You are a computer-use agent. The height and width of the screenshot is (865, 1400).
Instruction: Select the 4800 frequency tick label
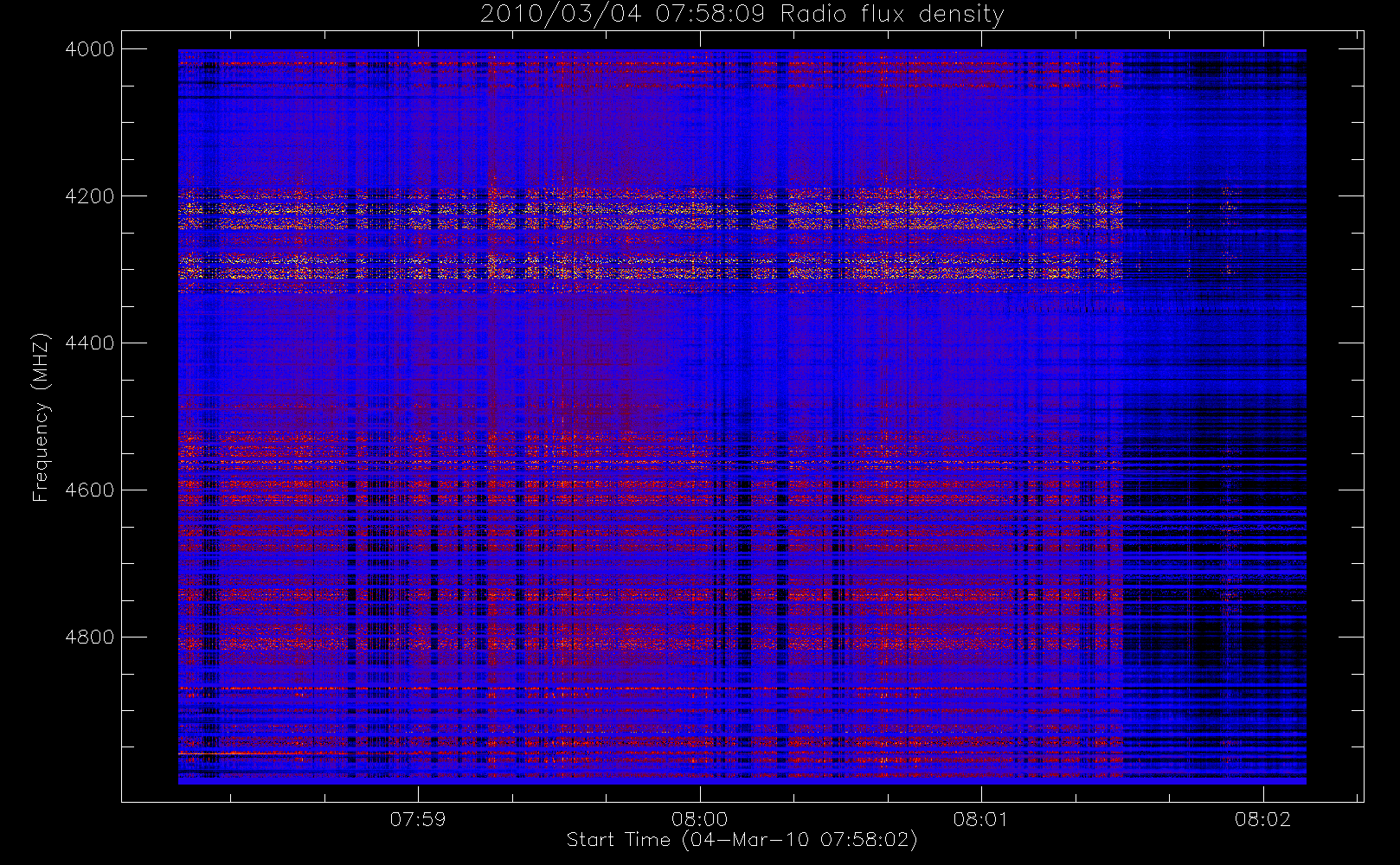pos(89,638)
